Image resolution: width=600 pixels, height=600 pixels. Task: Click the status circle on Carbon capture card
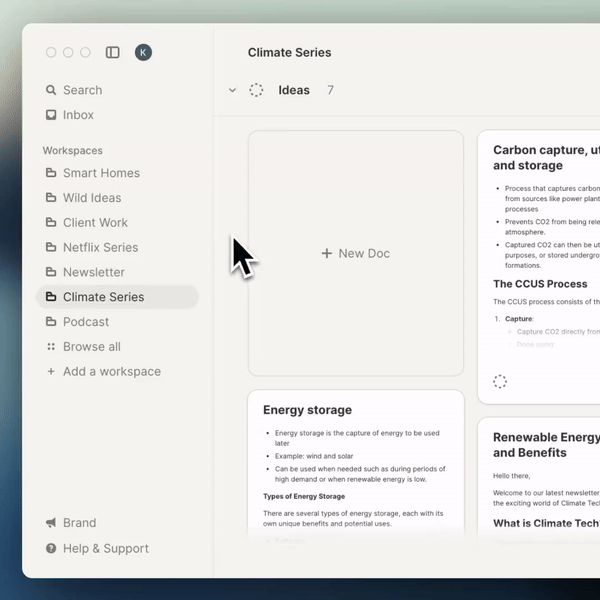(x=500, y=381)
